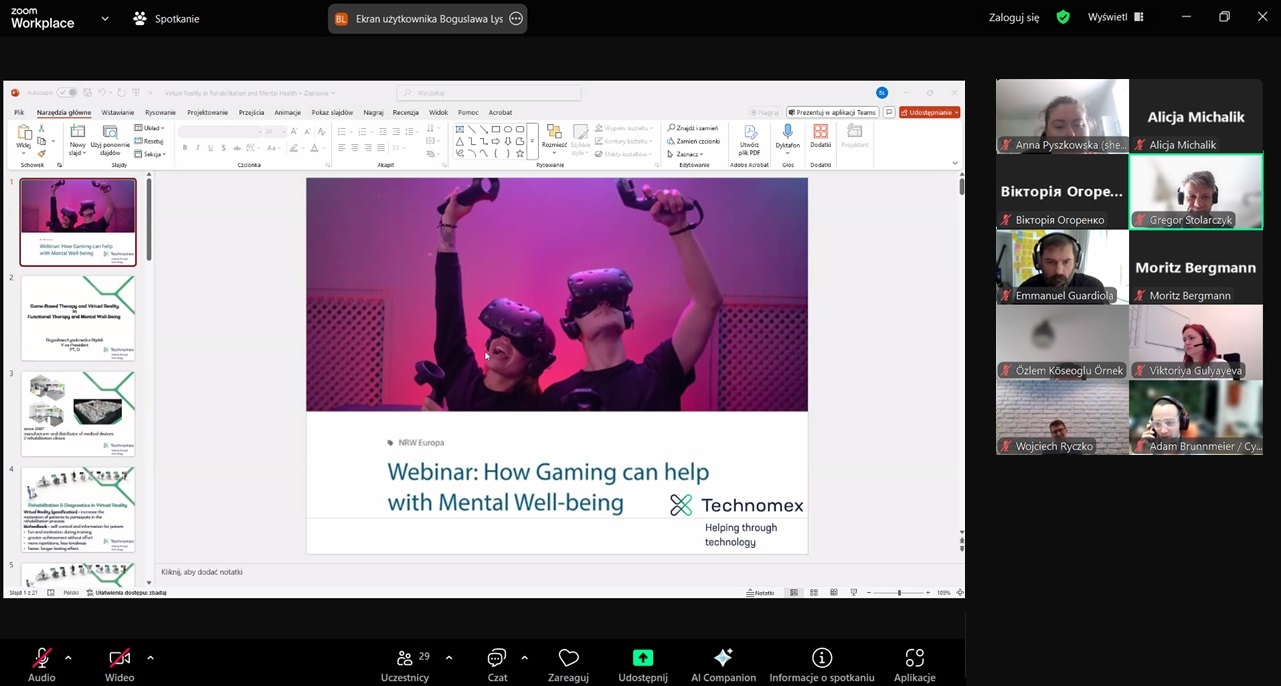The image size is (1281, 686).
Task: Click the Zaloguj się sign-in link
Action: point(1014,17)
